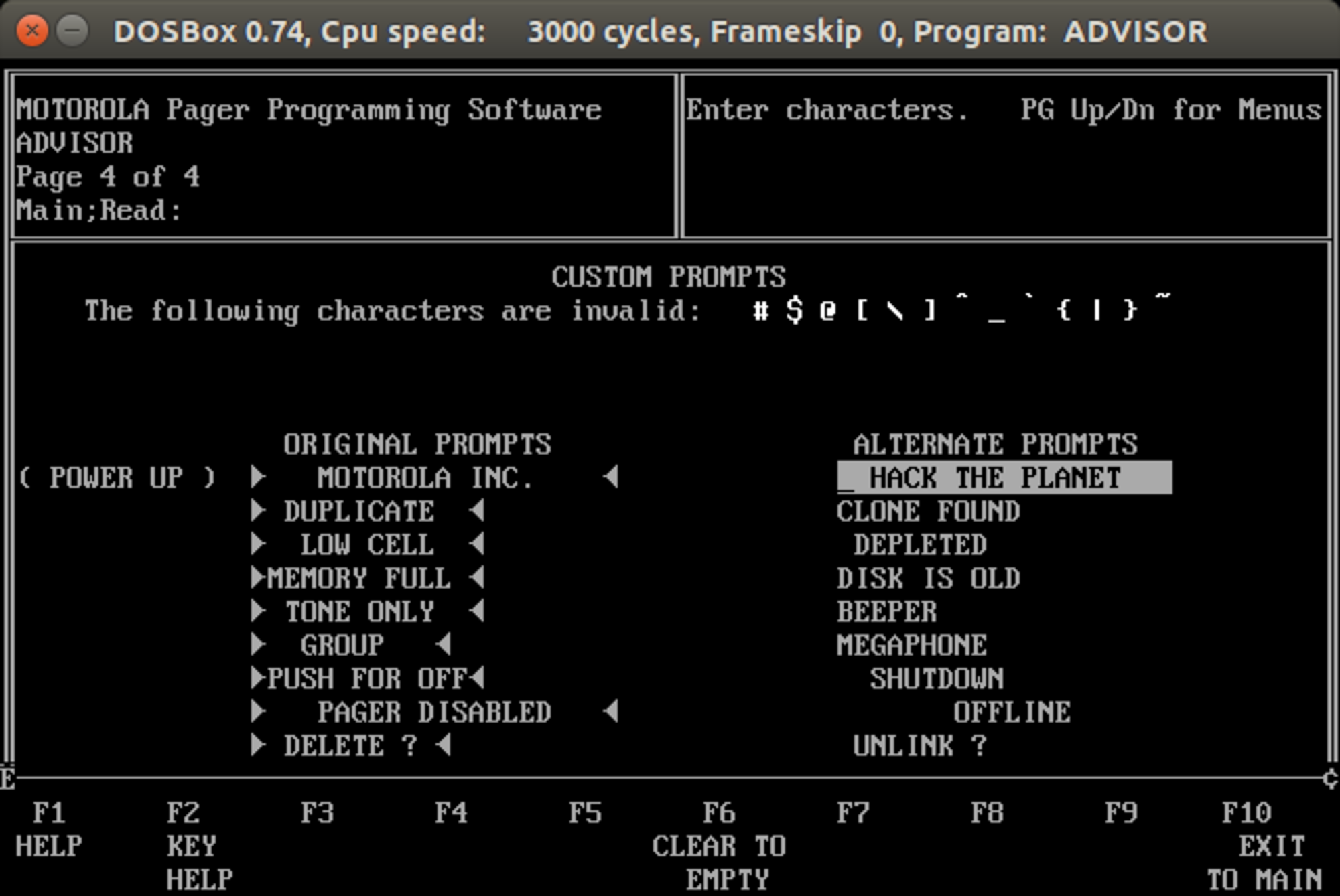Click the DUPLICATE original prompt
The image size is (1340, 896).
[359, 512]
